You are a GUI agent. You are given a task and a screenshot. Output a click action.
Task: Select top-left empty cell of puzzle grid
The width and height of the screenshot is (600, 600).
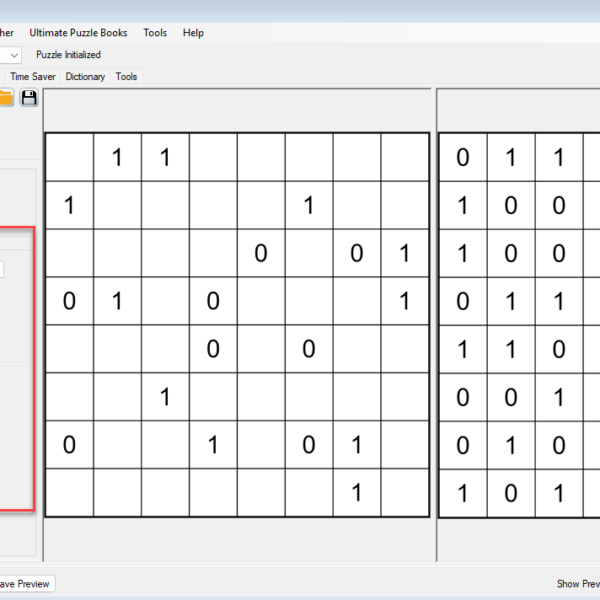[69, 157]
